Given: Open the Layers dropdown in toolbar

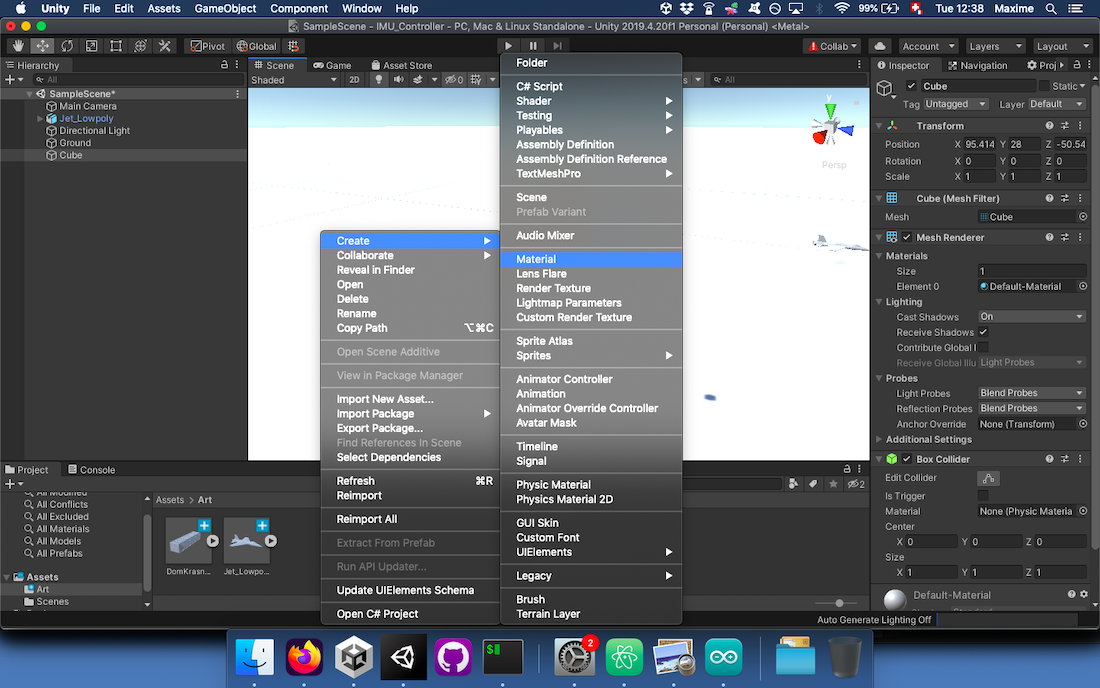Looking at the screenshot, I should pyautogui.click(x=994, y=46).
